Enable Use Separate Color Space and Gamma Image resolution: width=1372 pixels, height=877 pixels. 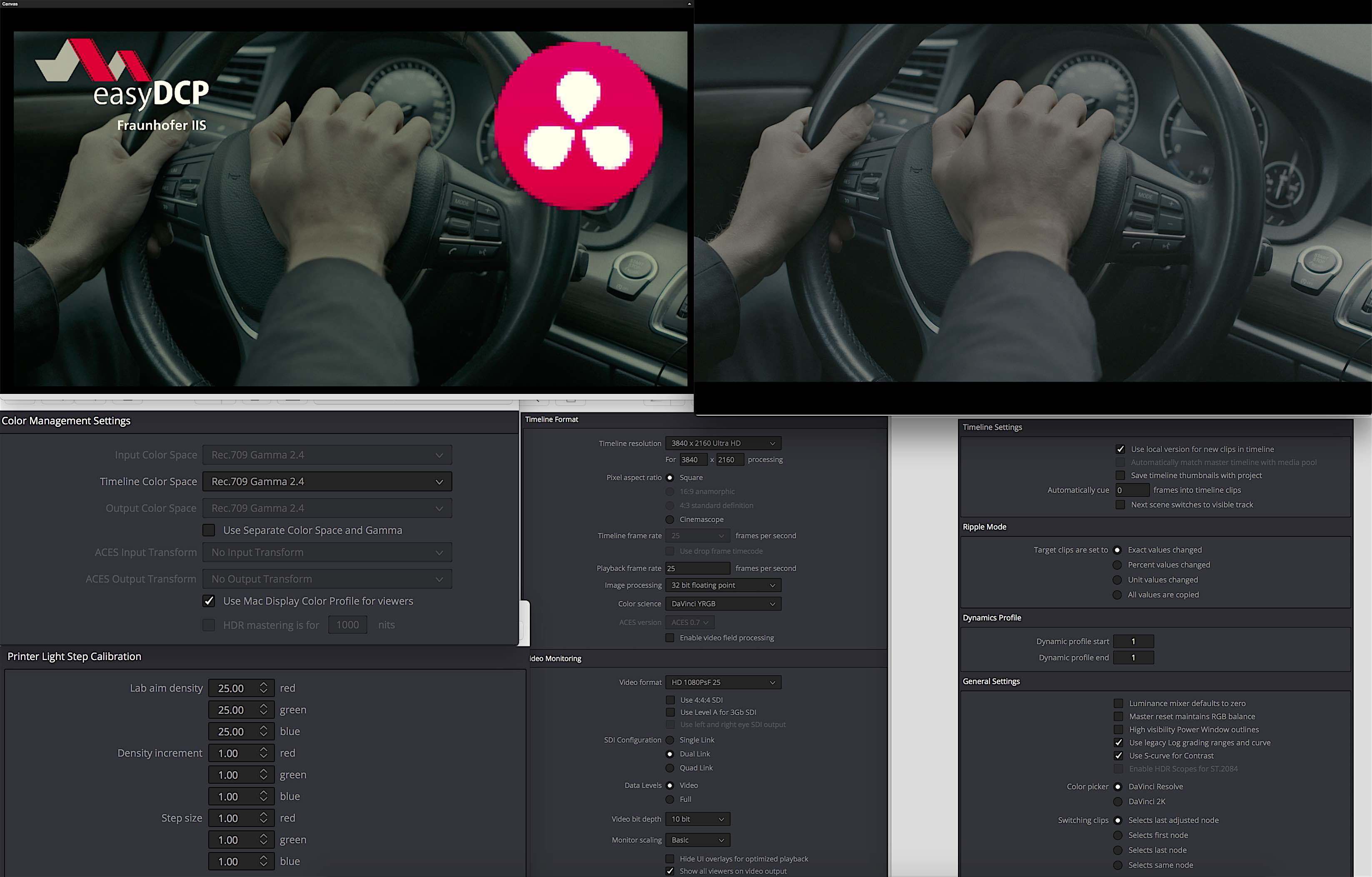[x=209, y=530]
